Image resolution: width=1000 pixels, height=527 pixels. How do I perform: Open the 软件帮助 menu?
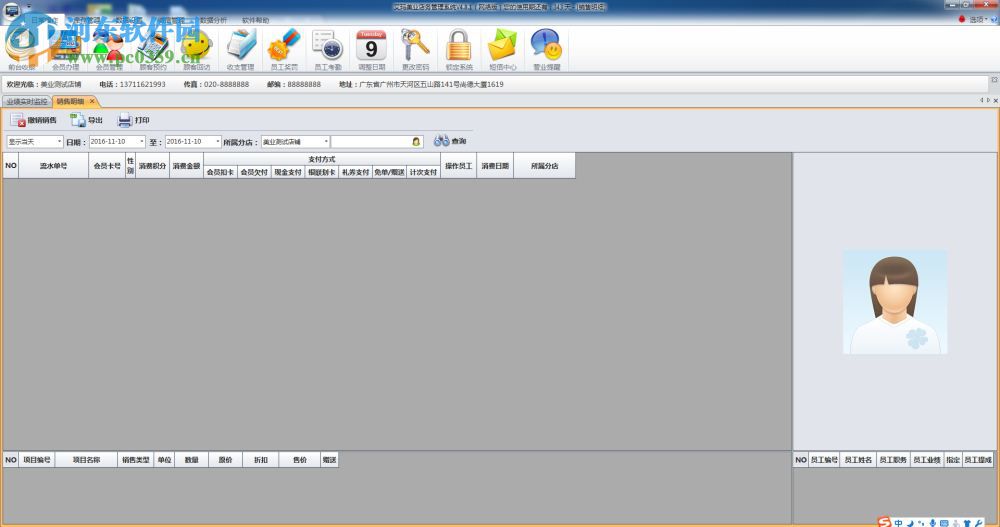(x=255, y=20)
